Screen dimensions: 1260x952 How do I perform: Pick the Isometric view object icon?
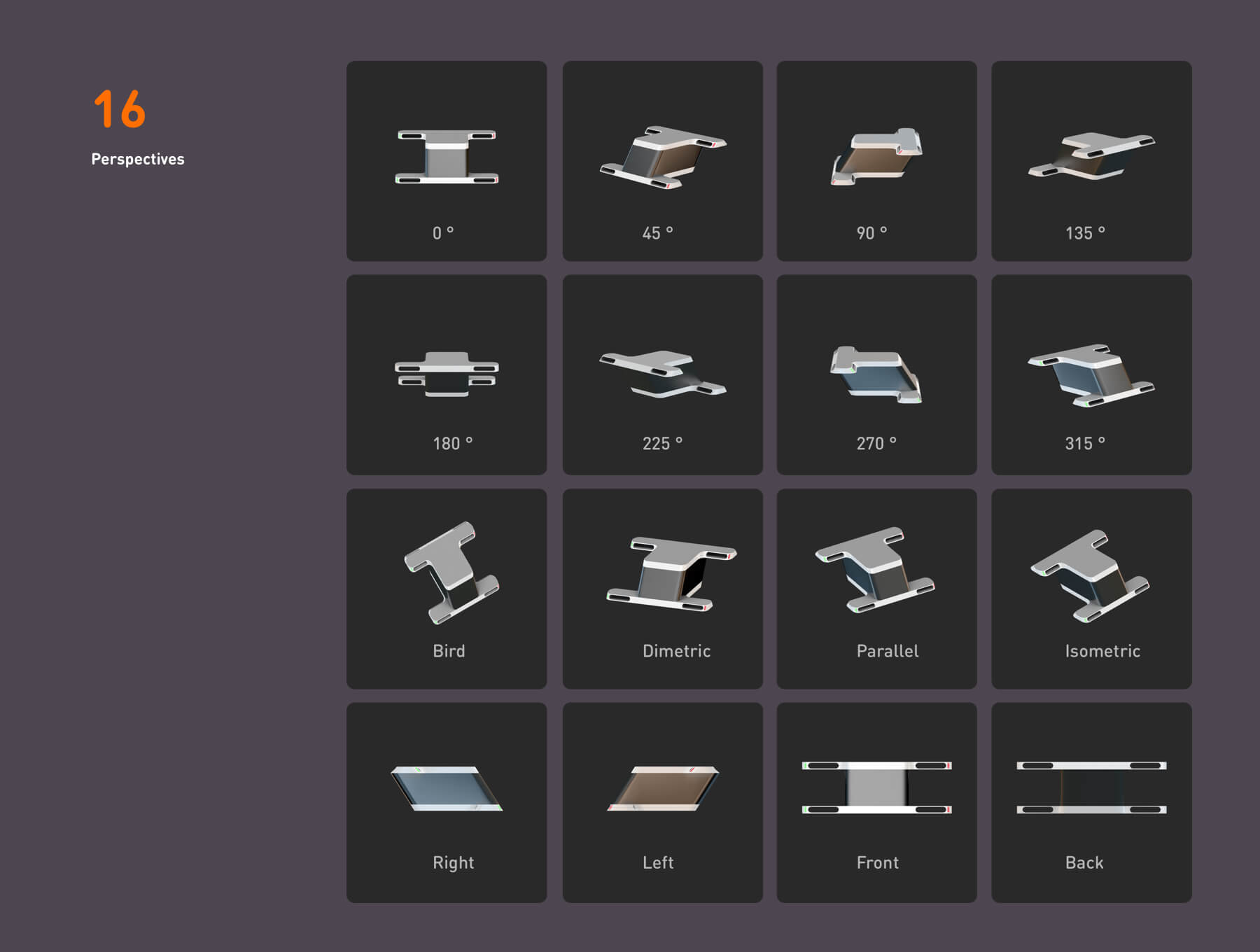pos(1090,575)
